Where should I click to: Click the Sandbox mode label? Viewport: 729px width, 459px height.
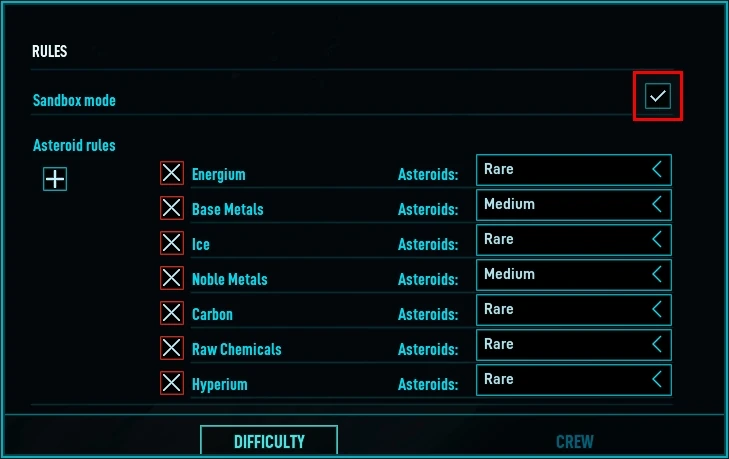pyautogui.click(x=74, y=100)
